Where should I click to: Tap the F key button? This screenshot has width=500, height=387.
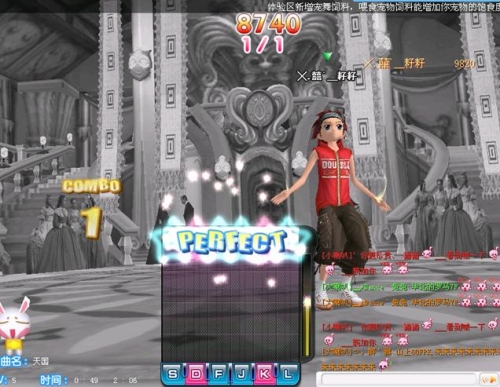[219, 374]
